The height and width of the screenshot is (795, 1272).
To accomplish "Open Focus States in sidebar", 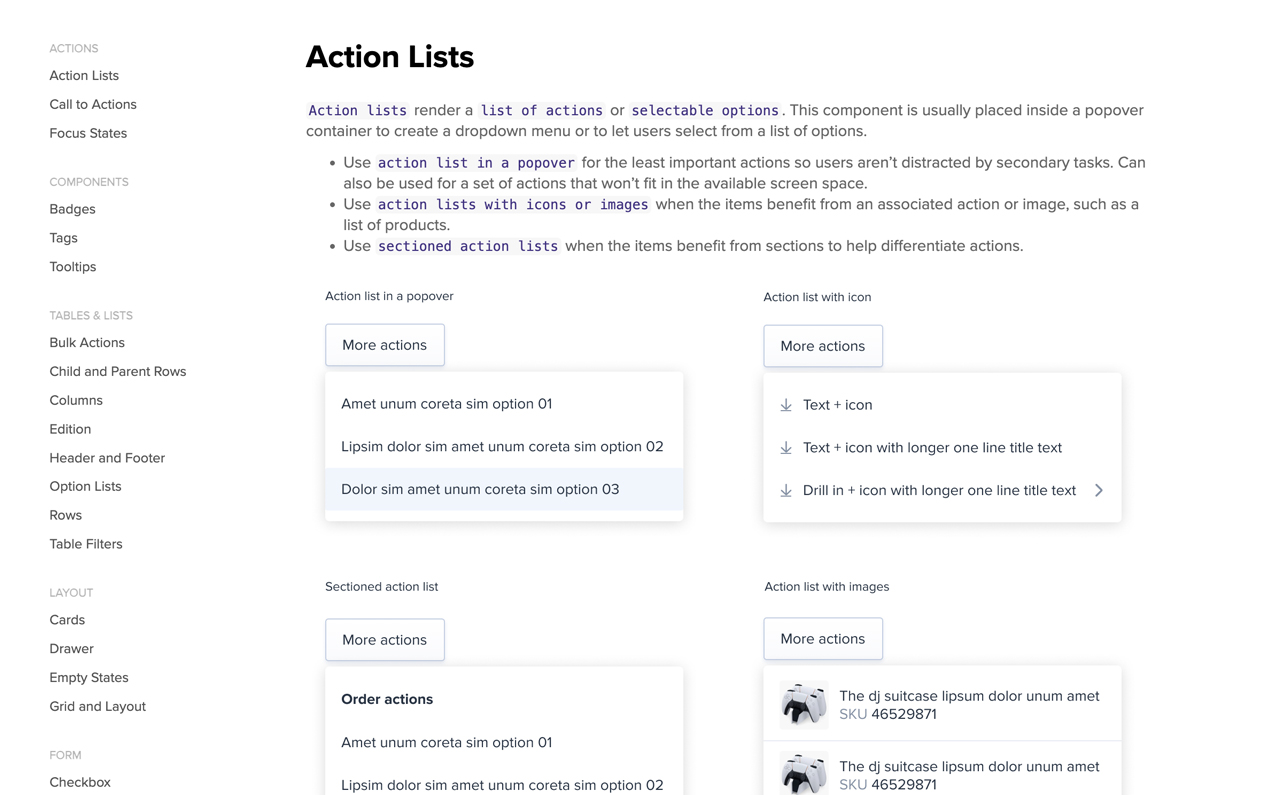I will [88, 133].
